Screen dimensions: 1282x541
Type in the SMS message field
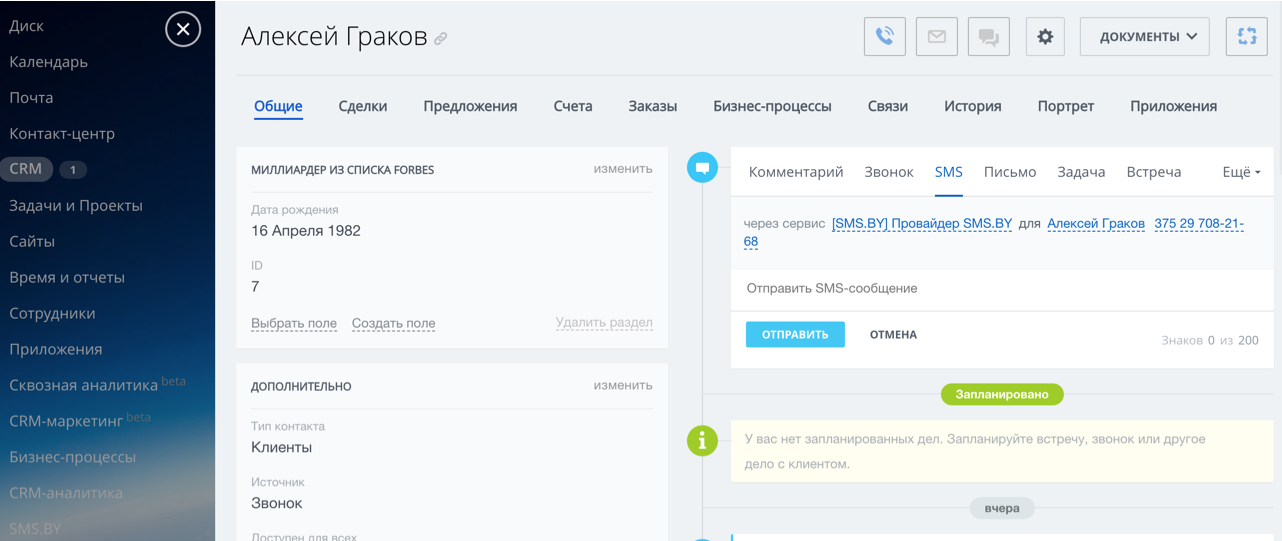click(1000, 288)
